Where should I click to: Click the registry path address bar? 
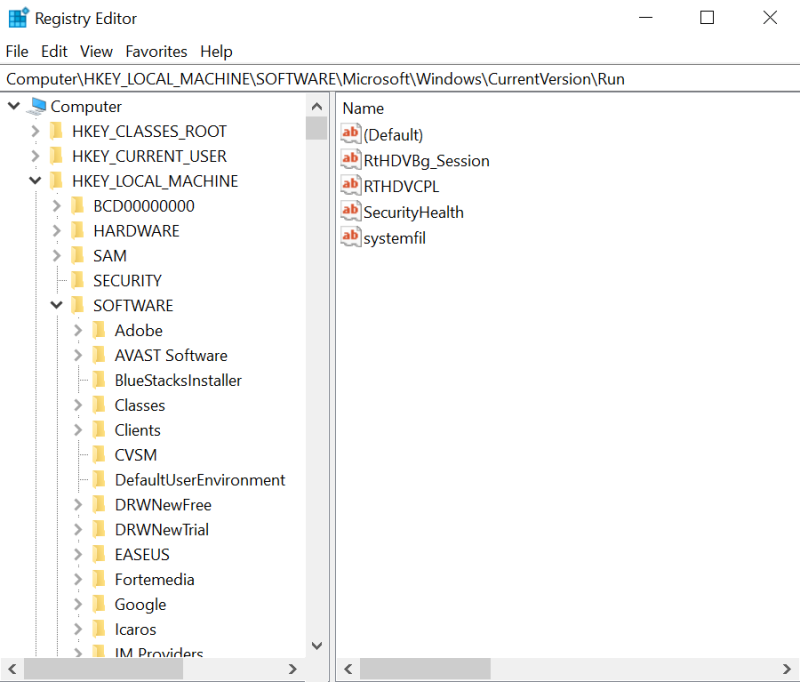click(x=400, y=79)
